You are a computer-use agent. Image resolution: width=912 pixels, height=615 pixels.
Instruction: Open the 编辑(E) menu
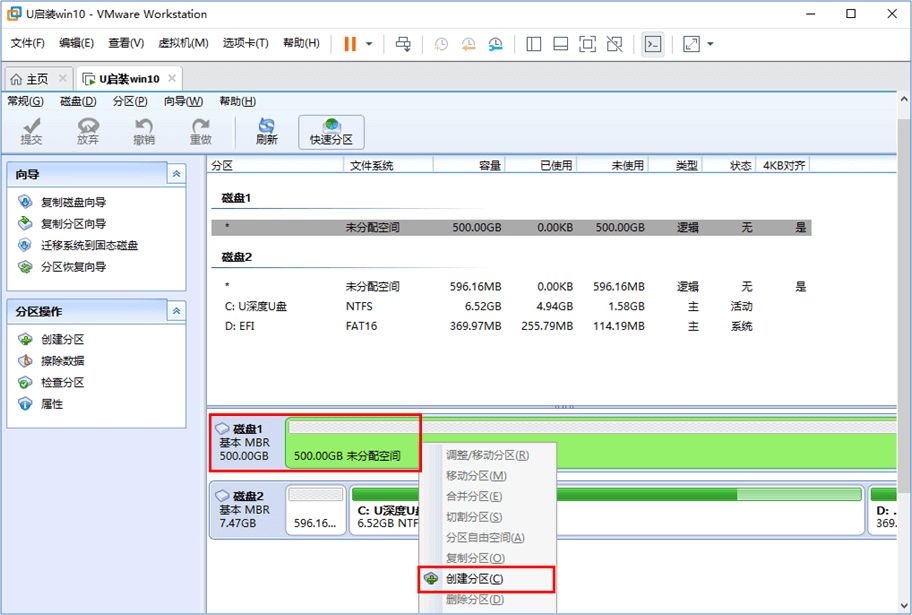(x=76, y=42)
